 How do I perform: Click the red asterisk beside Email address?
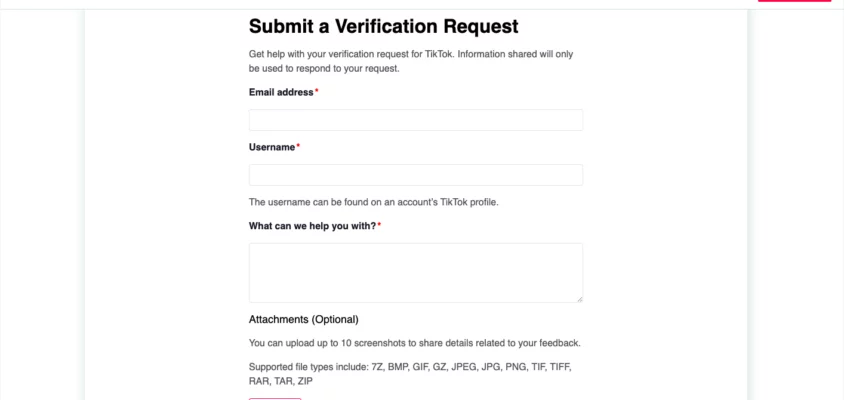tap(317, 91)
